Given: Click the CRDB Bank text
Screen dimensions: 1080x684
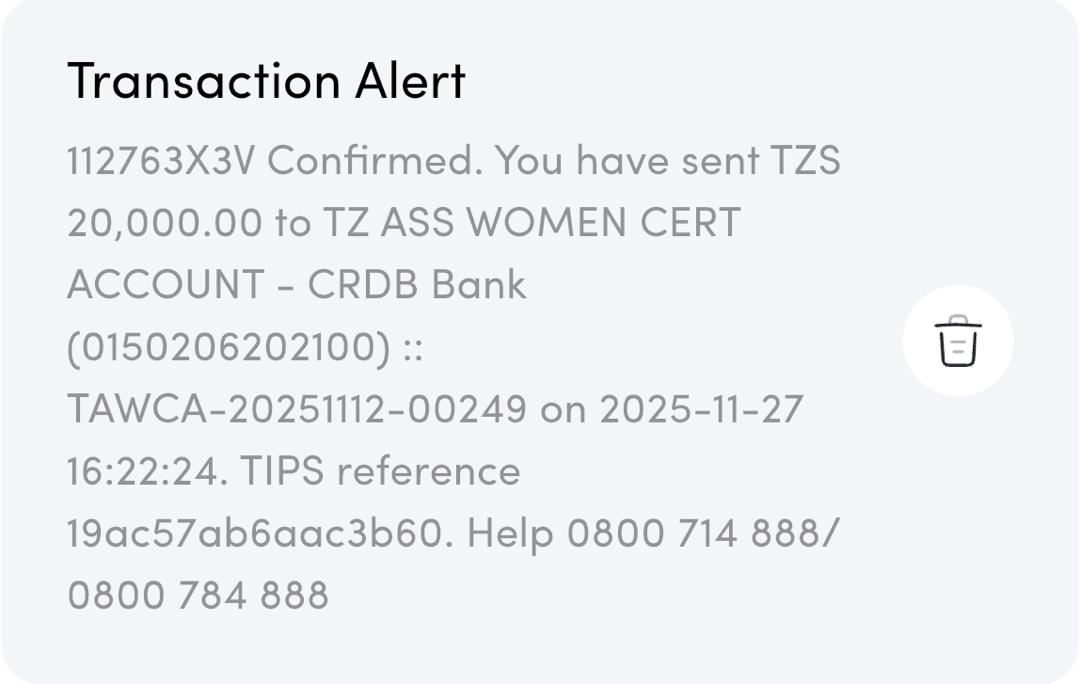Looking at the screenshot, I should (416, 285).
